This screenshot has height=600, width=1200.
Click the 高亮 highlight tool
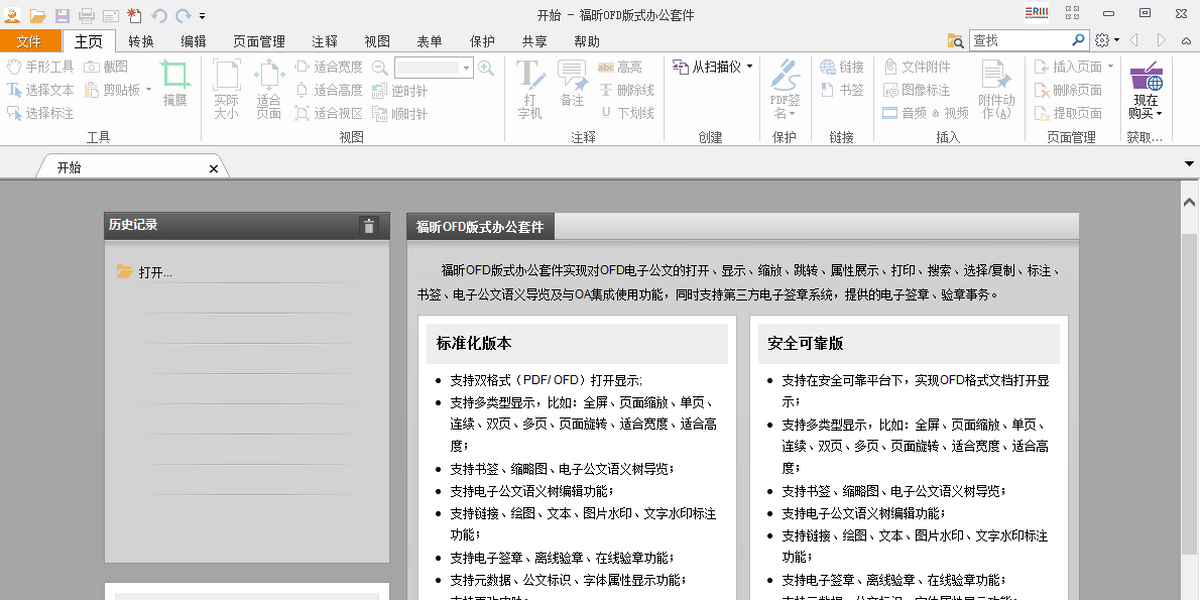click(620, 67)
